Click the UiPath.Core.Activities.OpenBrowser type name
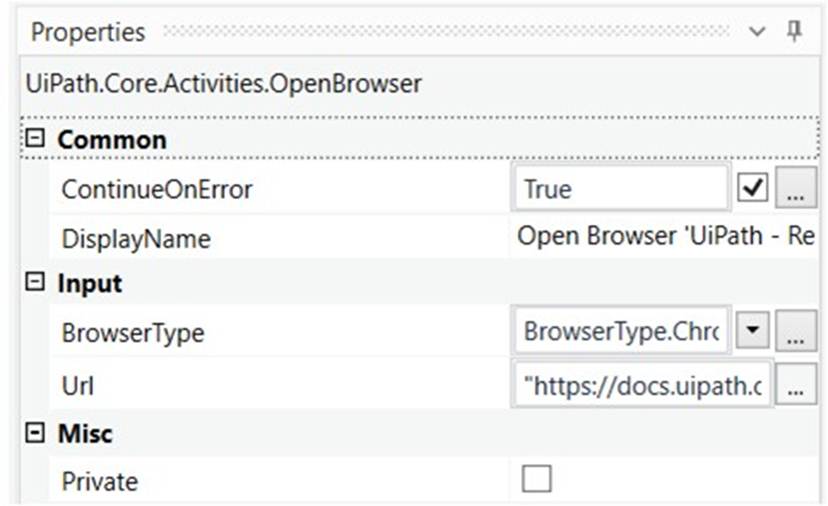Image resolution: width=828 pixels, height=506 pixels. click(223, 83)
